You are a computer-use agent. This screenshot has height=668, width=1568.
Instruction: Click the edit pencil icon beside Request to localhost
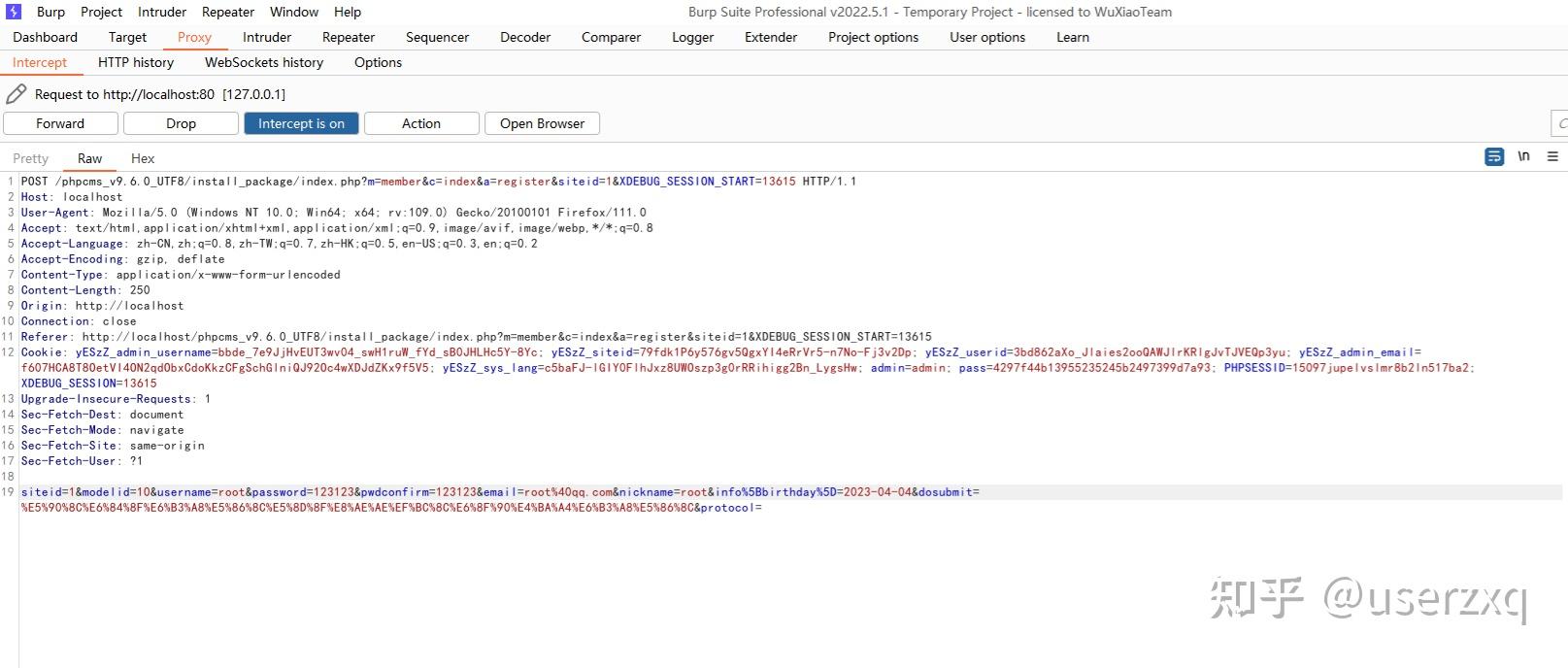(x=17, y=94)
